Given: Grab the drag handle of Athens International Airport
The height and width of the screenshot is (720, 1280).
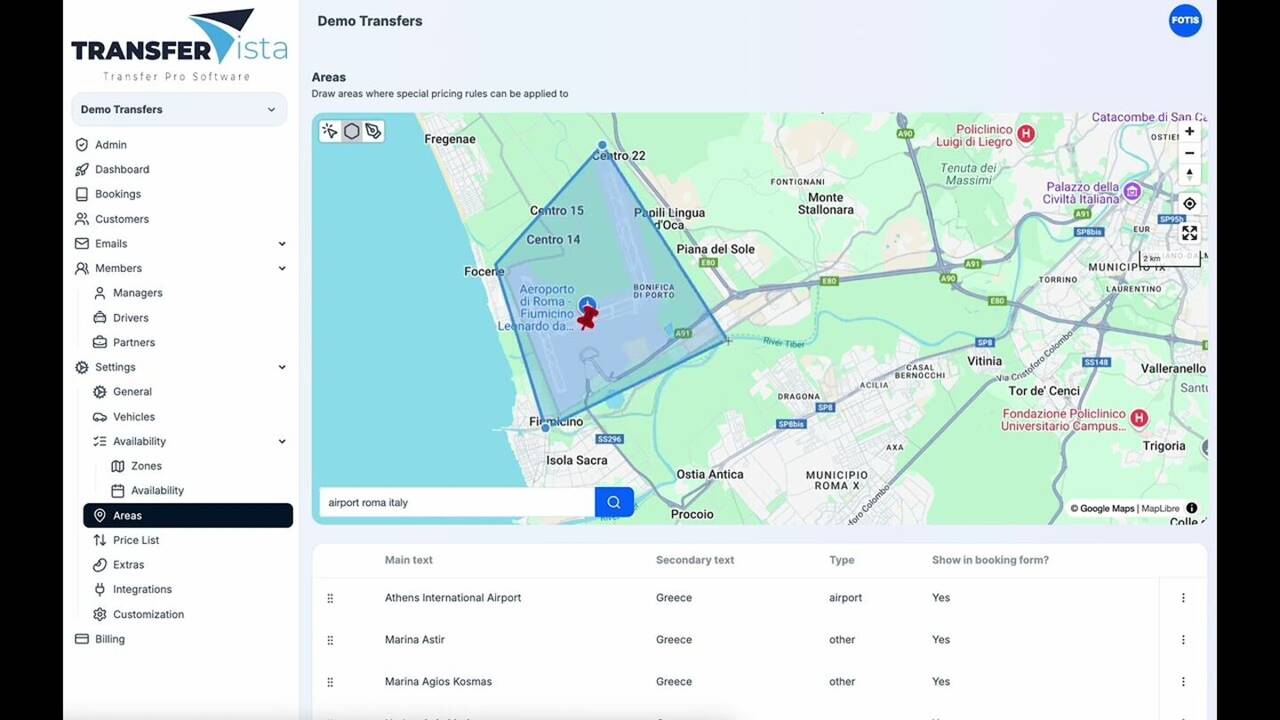Looking at the screenshot, I should pyautogui.click(x=330, y=598).
